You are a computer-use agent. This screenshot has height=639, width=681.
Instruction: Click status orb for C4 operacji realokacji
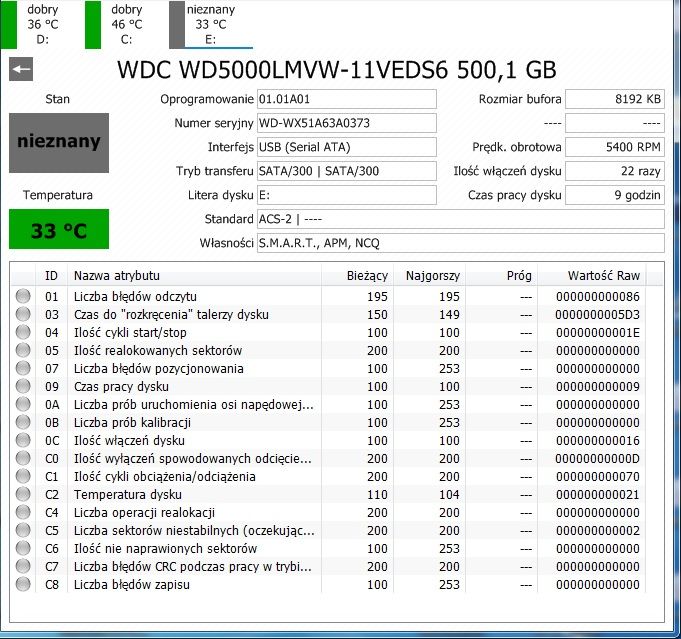[x=23, y=512]
